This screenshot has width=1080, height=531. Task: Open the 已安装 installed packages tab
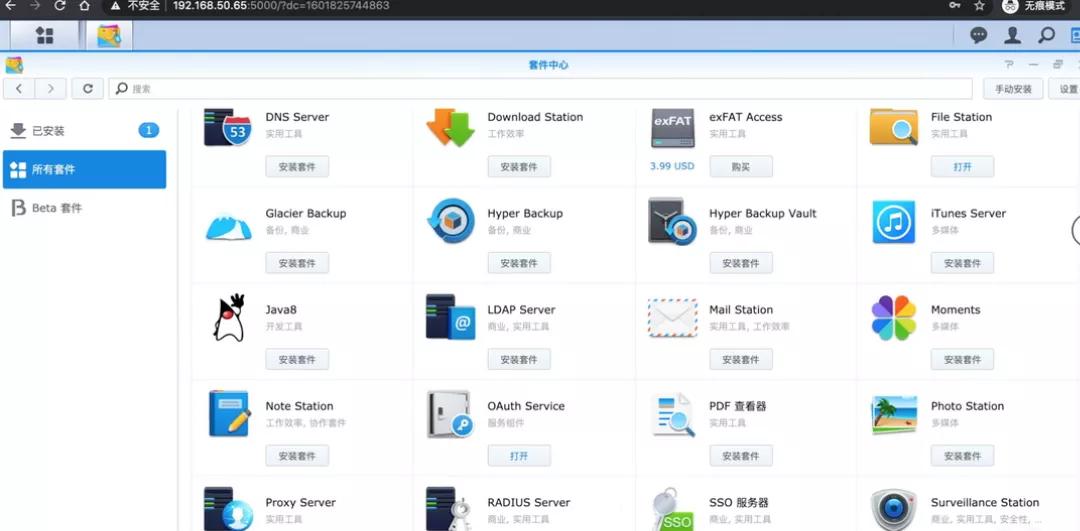point(84,130)
